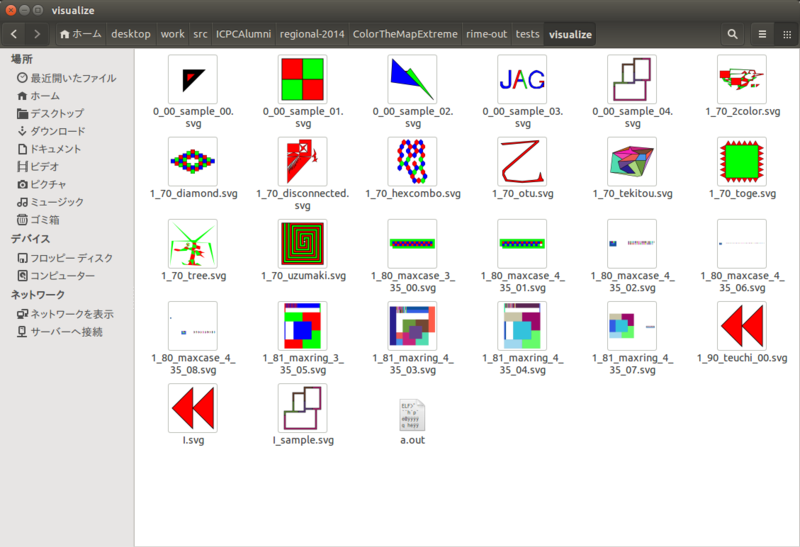Select 1_70_disconnected.svg thumbnail
Image resolution: width=800 pixels, height=547 pixels.
point(303,161)
